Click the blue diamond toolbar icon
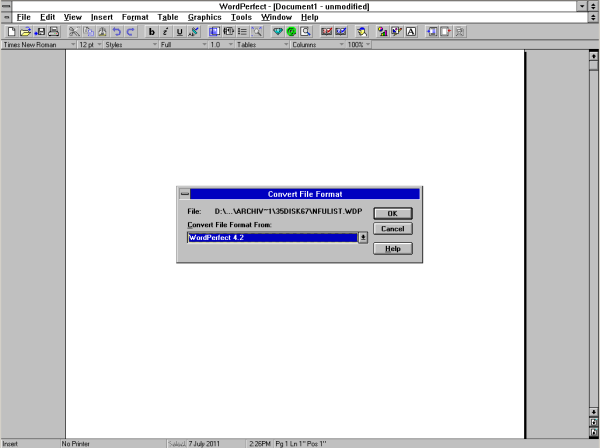Image resolution: width=600 pixels, height=448 pixels. point(278,32)
